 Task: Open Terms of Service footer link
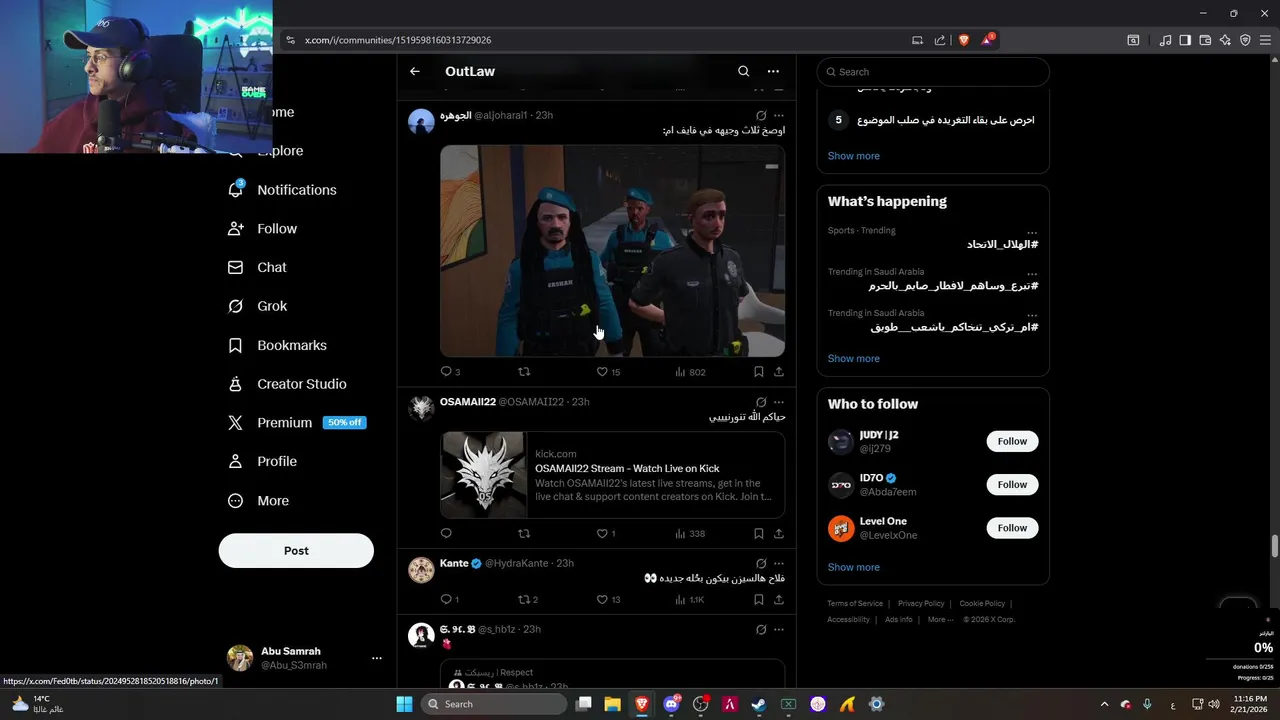point(855,603)
